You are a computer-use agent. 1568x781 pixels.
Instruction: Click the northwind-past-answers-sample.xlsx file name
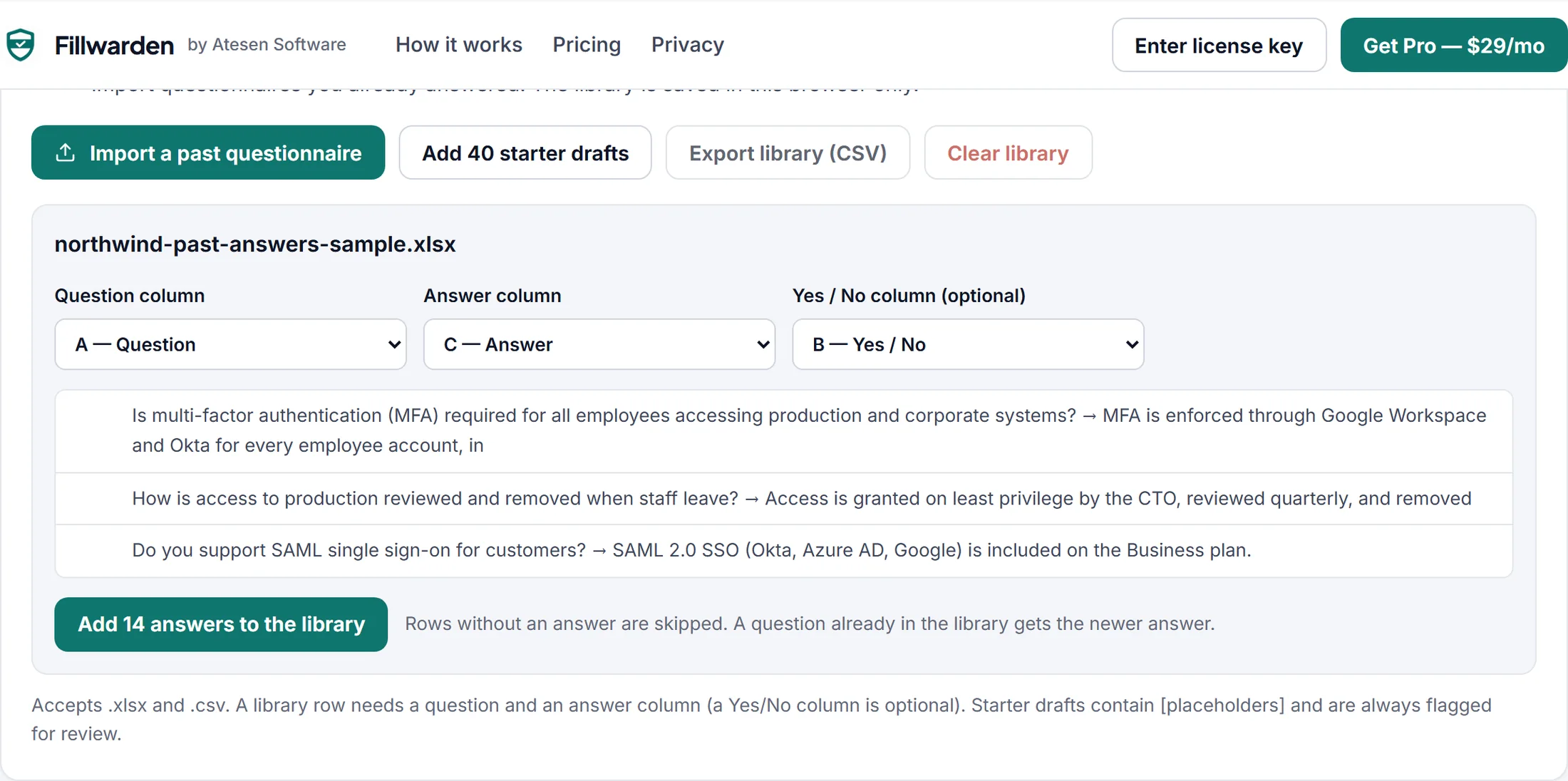pyautogui.click(x=255, y=244)
